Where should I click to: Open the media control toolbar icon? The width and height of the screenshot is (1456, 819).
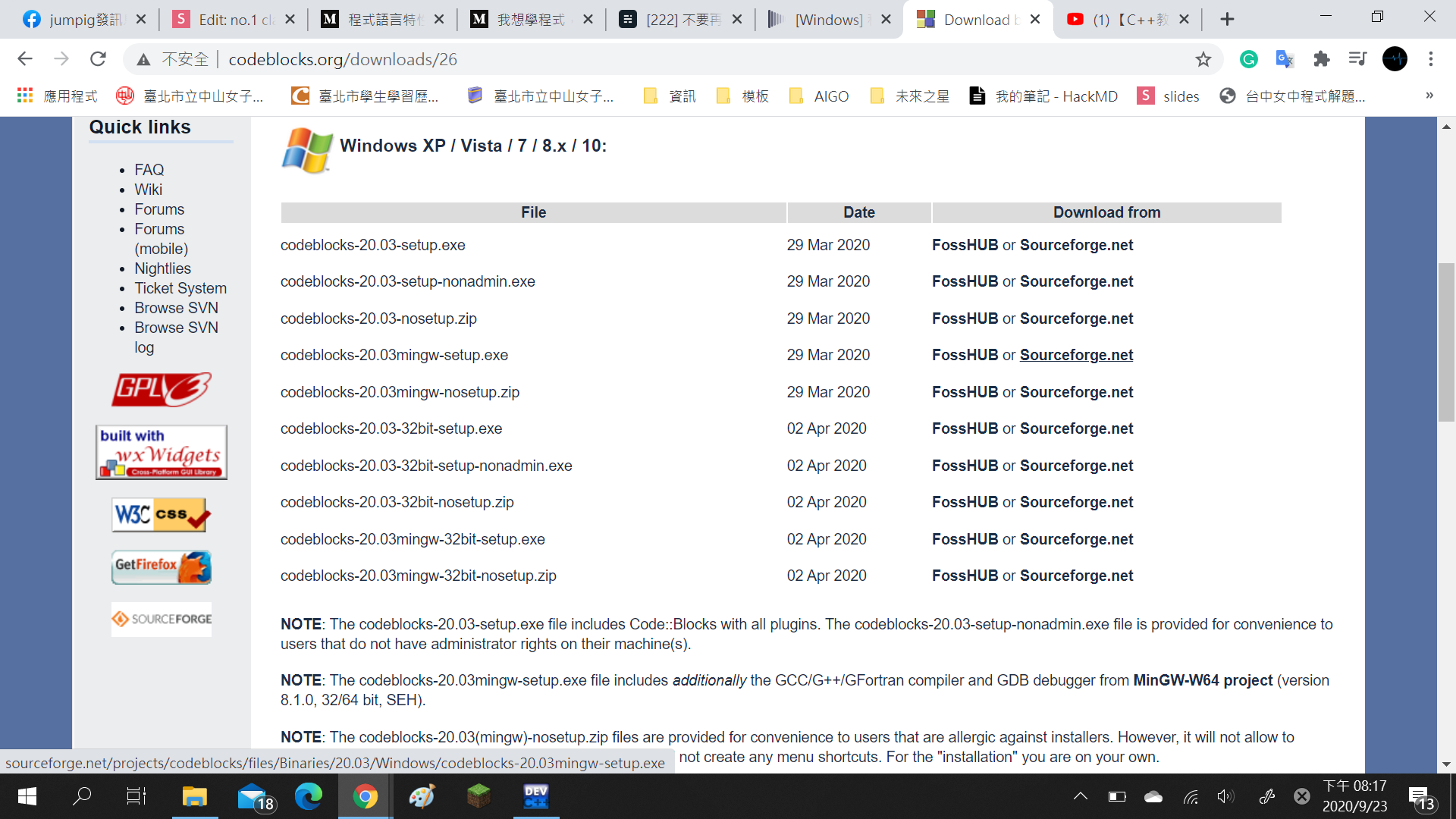tap(1357, 59)
